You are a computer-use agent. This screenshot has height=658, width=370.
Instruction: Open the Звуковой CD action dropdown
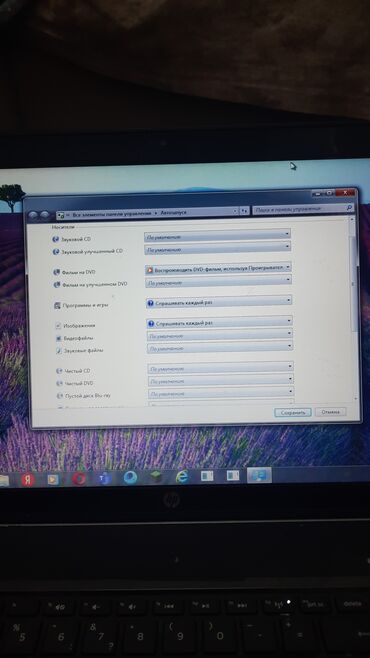pos(217,236)
